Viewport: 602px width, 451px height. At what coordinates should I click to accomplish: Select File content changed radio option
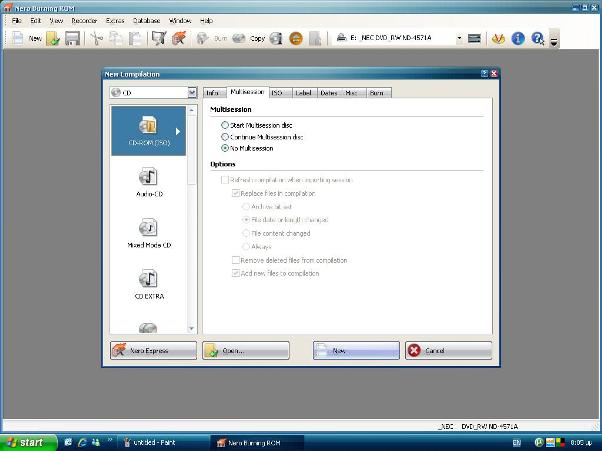(x=246, y=233)
